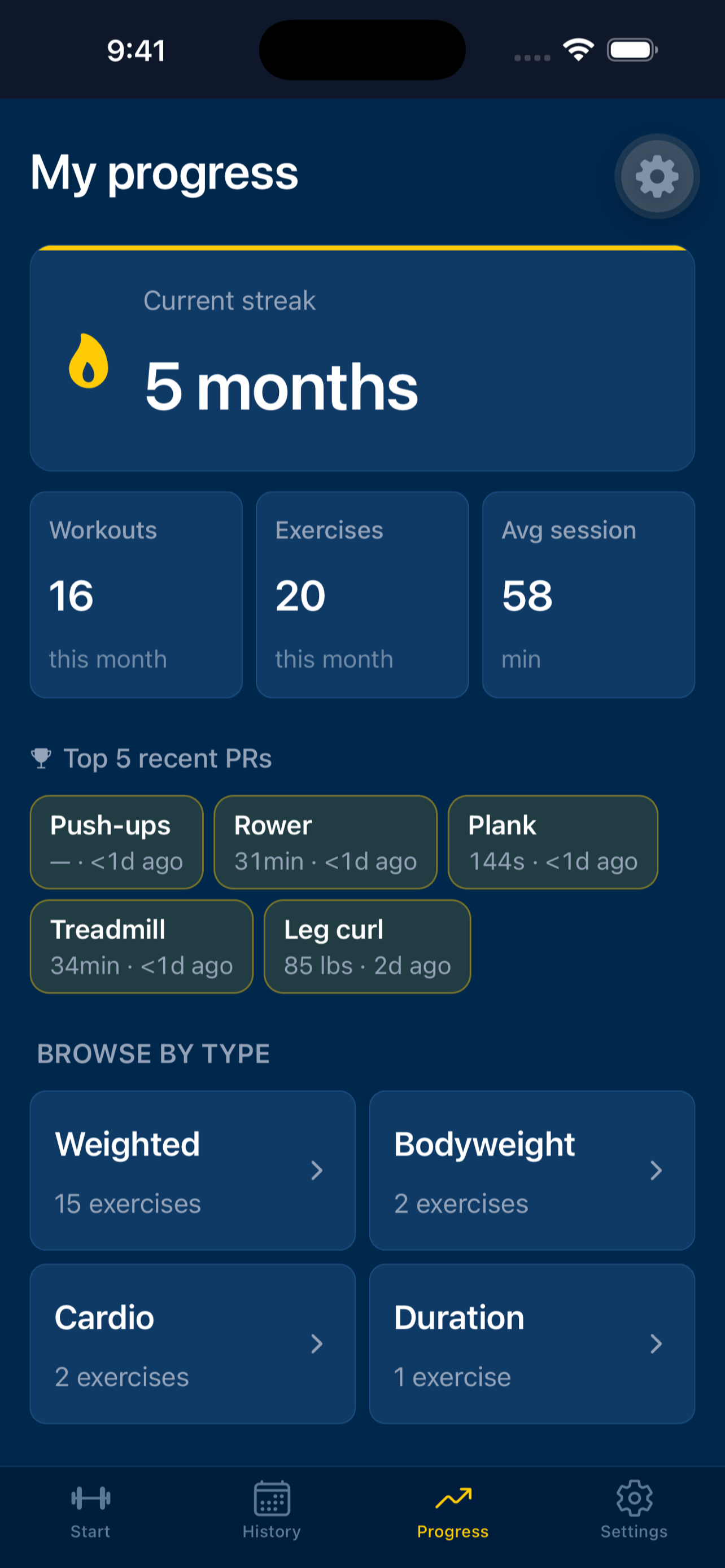Expand Weighted category chevron
This screenshot has width=725, height=1568.
click(x=317, y=1170)
